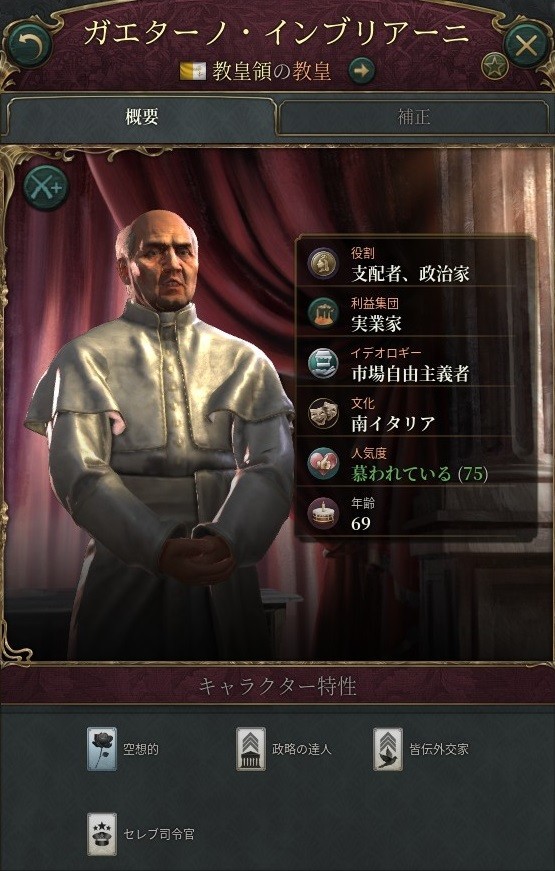555x871 pixels.
Task: Click the Papal States flag icon
Action: pyautogui.click(x=193, y=71)
